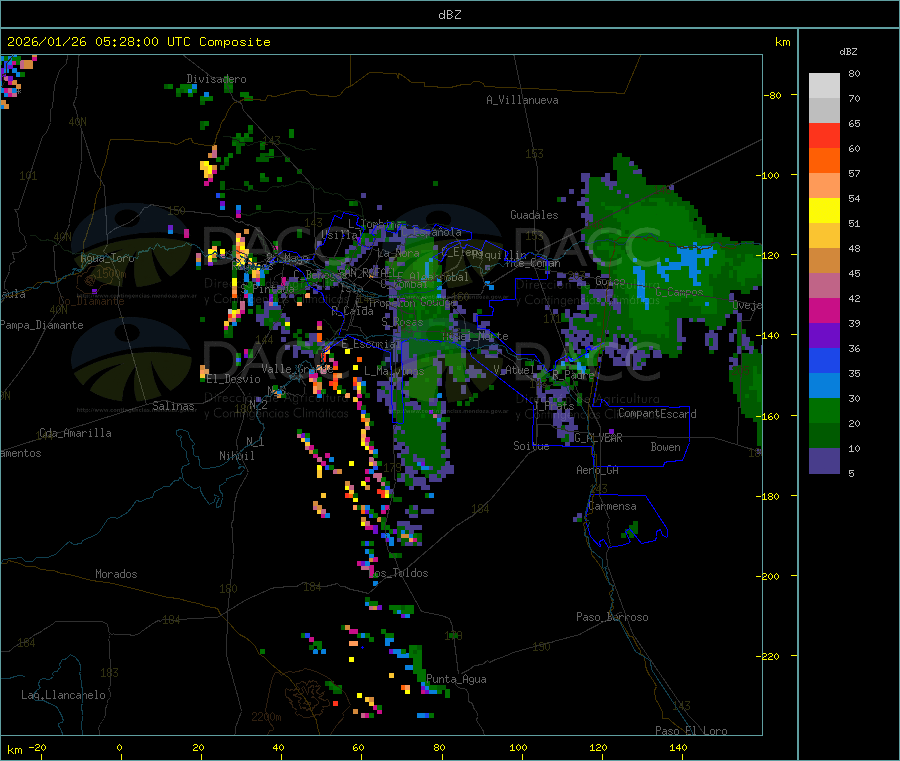This screenshot has width=900, height=761.
Task: Click the yellow 54–51 dBZ legend swatch
Action: click(824, 211)
